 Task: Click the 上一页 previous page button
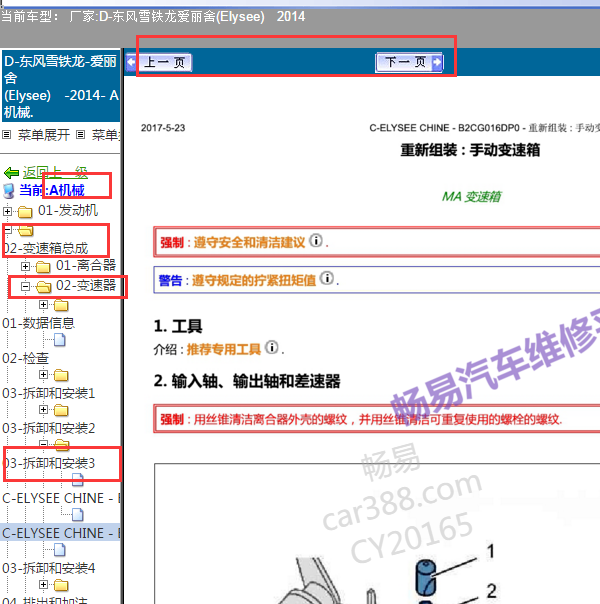pyautogui.click(x=159, y=62)
